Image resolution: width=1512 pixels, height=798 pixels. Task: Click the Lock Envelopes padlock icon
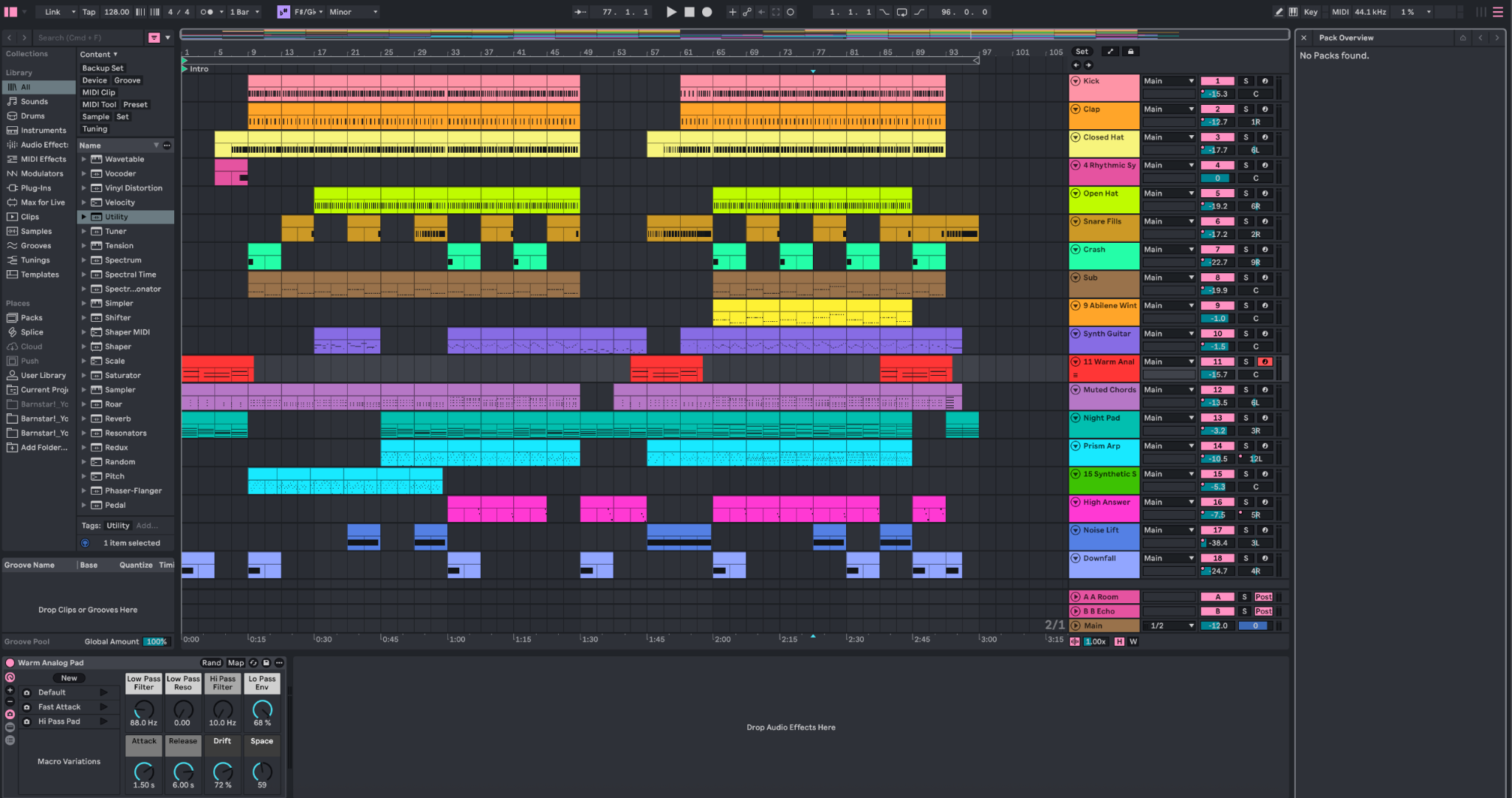1130,52
